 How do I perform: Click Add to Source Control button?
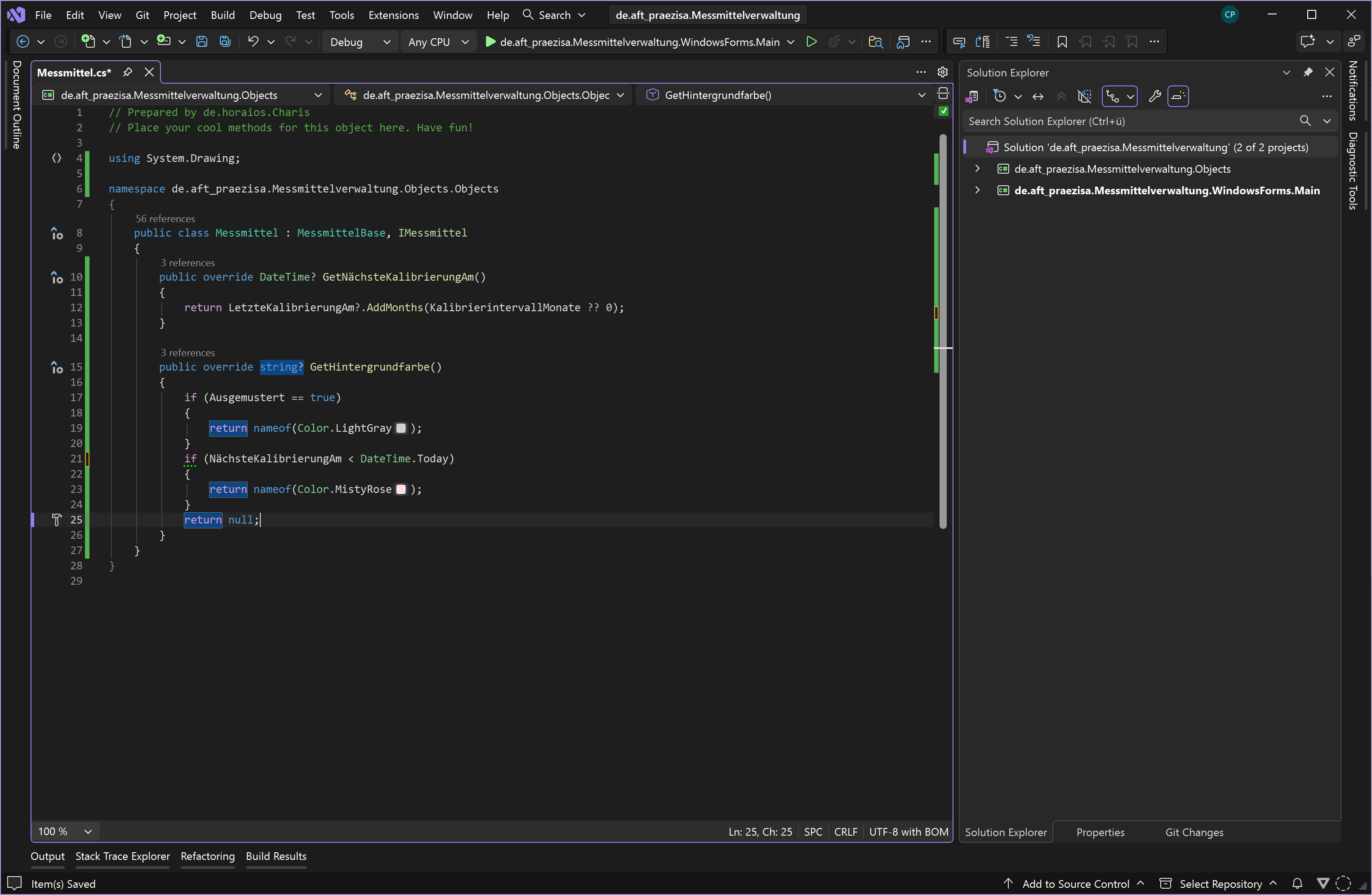point(1075,883)
